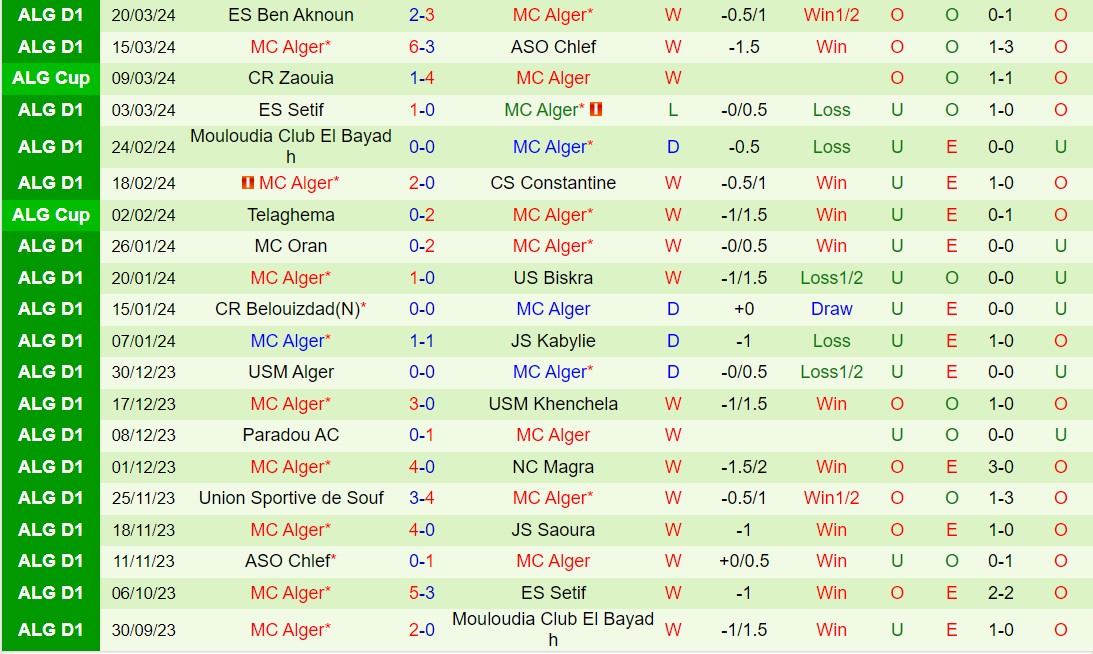Click the JS Saoura team name
This screenshot has height=654, width=1093.
pos(553,530)
